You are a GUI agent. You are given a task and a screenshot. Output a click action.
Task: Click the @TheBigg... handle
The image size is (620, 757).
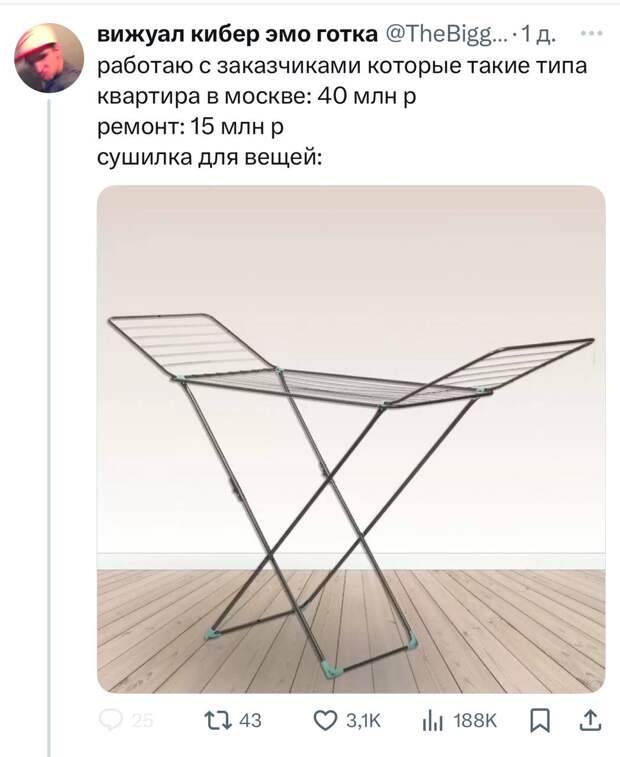pyautogui.click(x=445, y=34)
